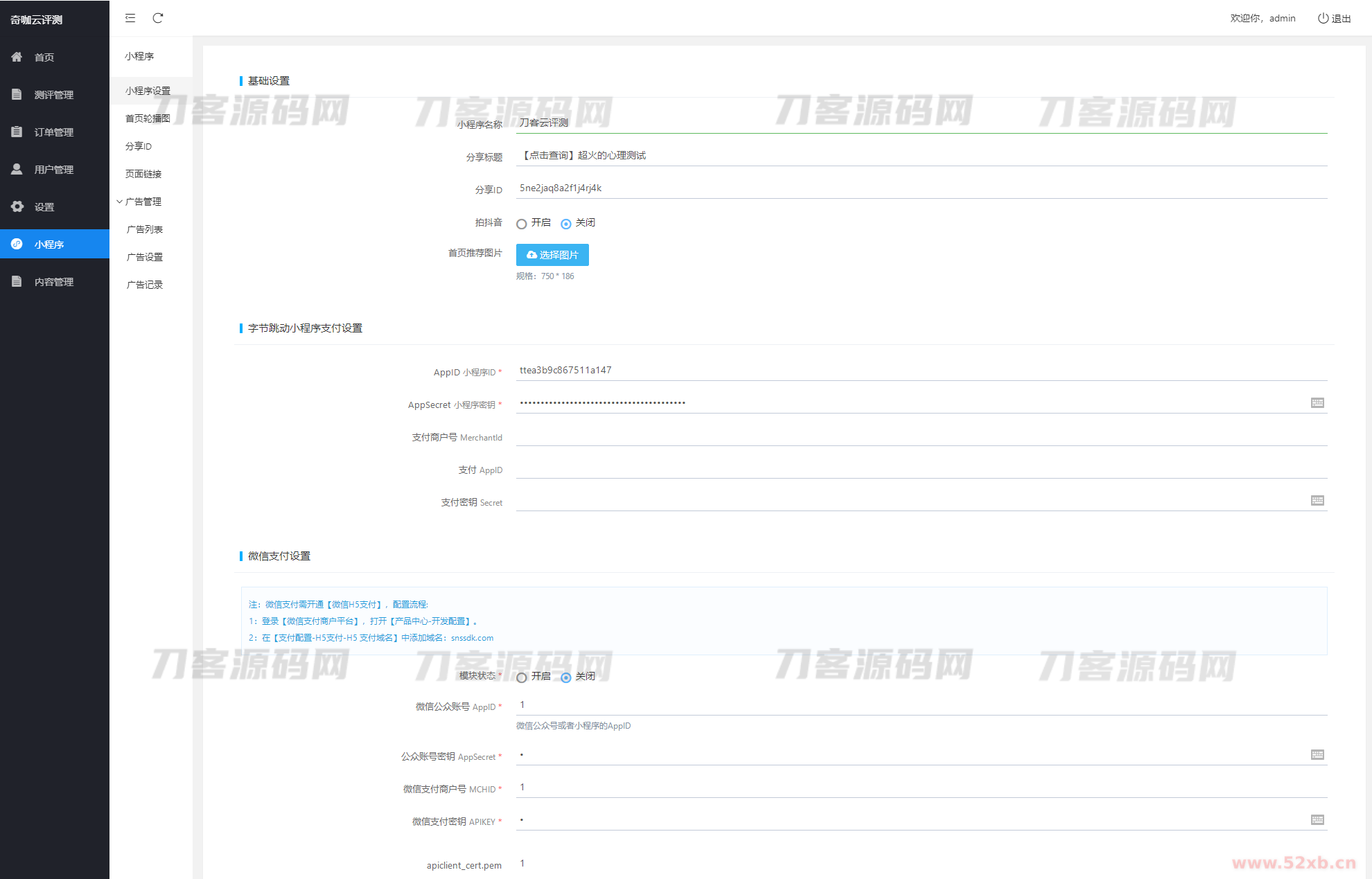
Task: Enable 拍抖音 with the 开启 radio
Action: pyautogui.click(x=522, y=224)
